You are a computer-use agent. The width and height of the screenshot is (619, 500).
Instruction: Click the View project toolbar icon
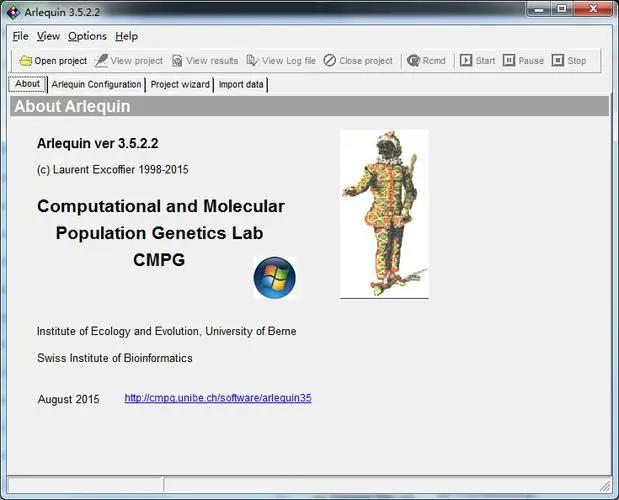pos(101,61)
